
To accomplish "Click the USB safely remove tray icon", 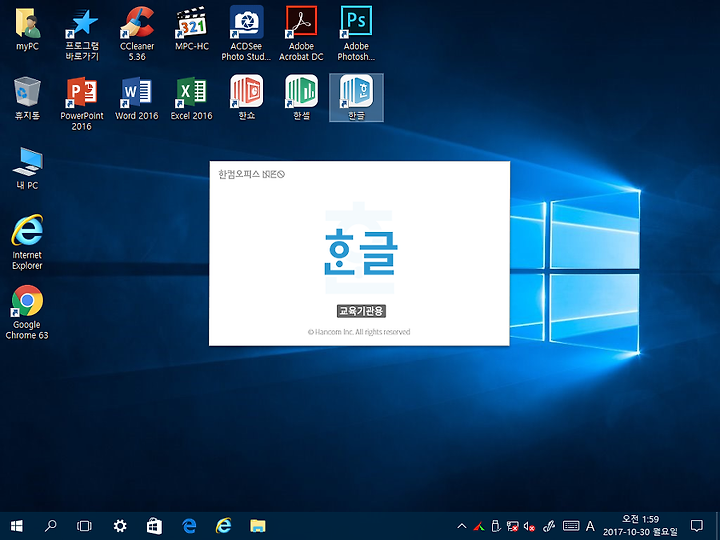I will (496, 526).
